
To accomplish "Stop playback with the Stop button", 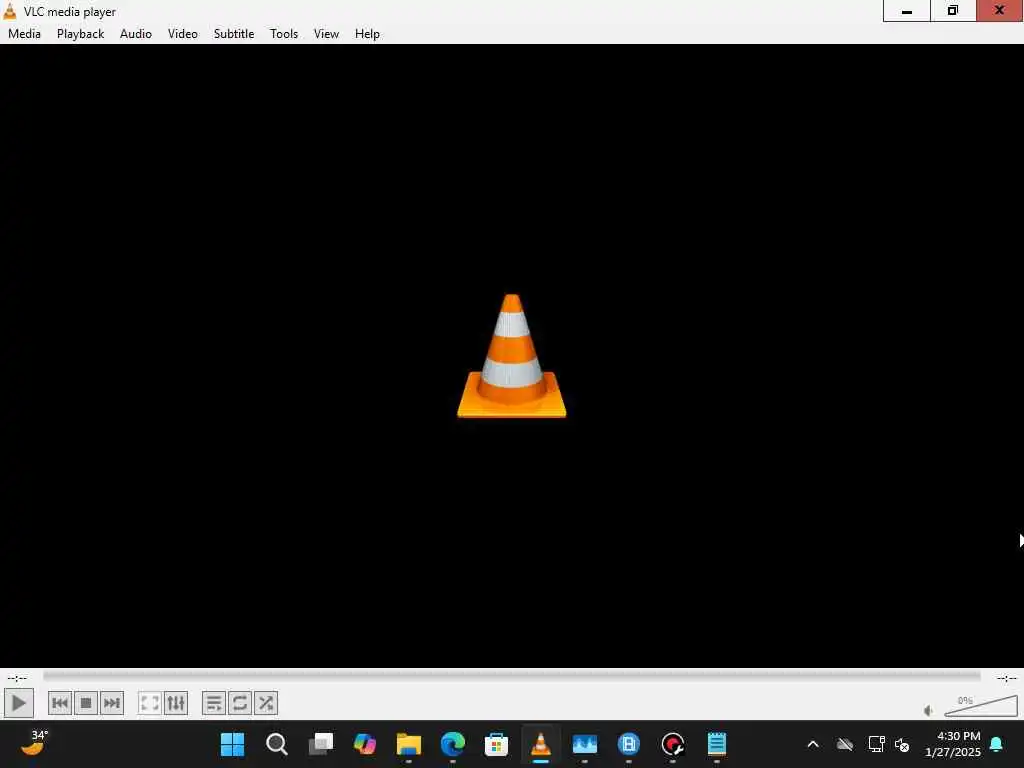I will [86, 703].
